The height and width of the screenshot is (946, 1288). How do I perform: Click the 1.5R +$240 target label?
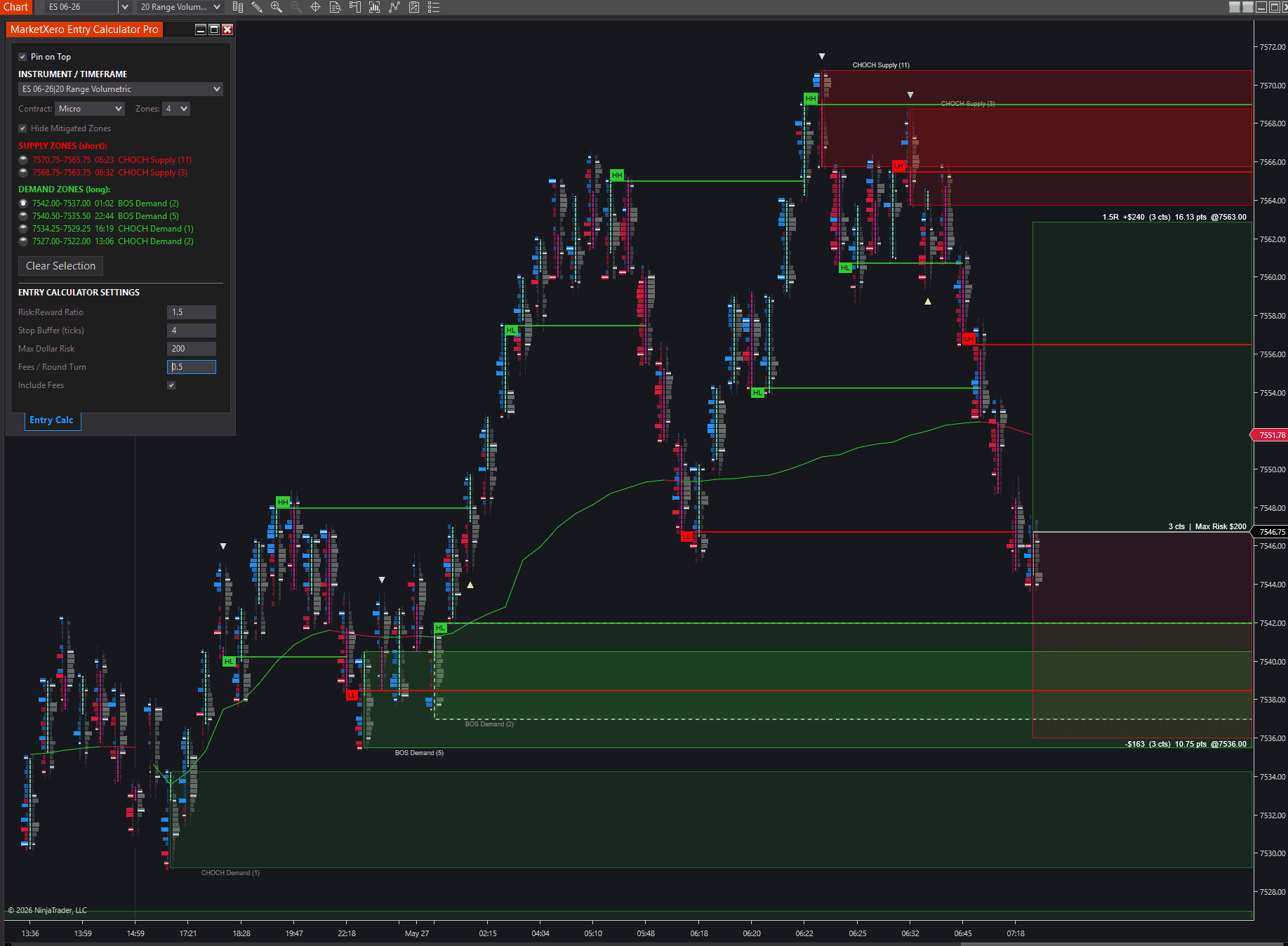[x=1174, y=218]
